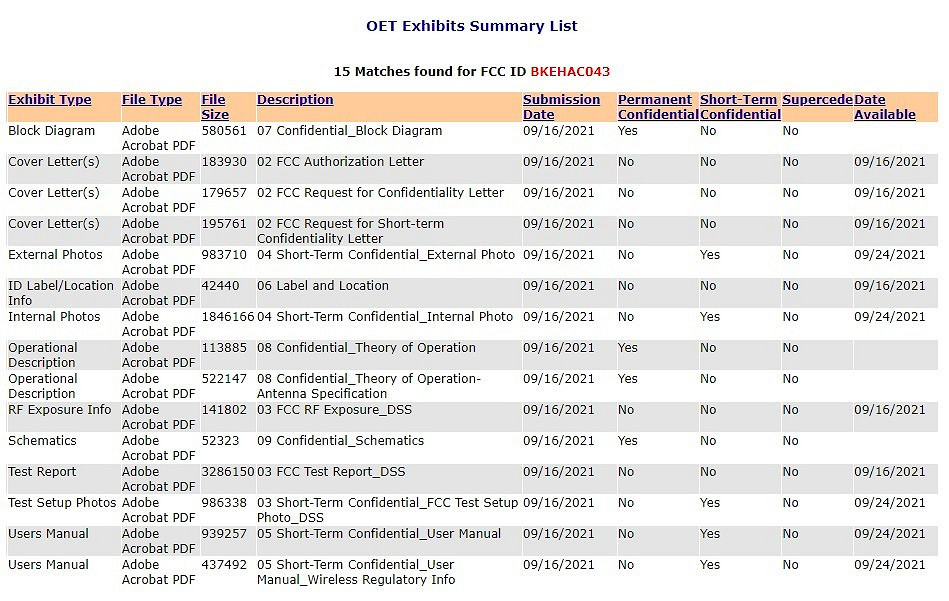
Task: Click 08 Confidential_Theory of Operation description
Action: 366,348
